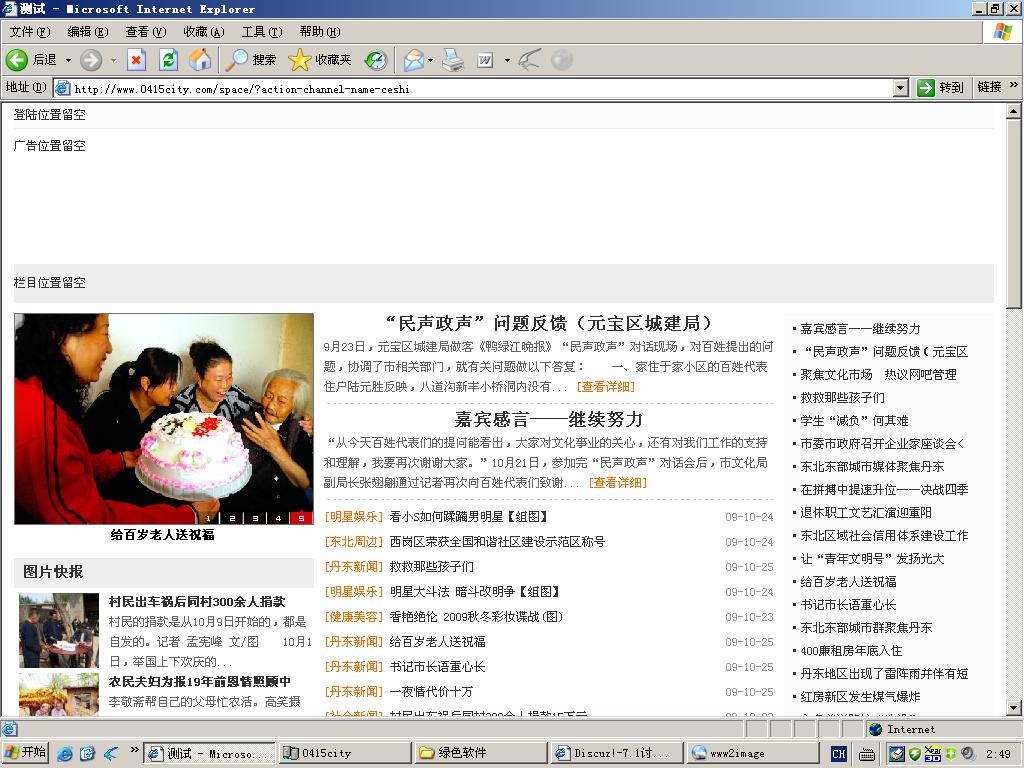
Task: Click 查看详细 for the 元宝区城建局 article
Action: pos(606,387)
